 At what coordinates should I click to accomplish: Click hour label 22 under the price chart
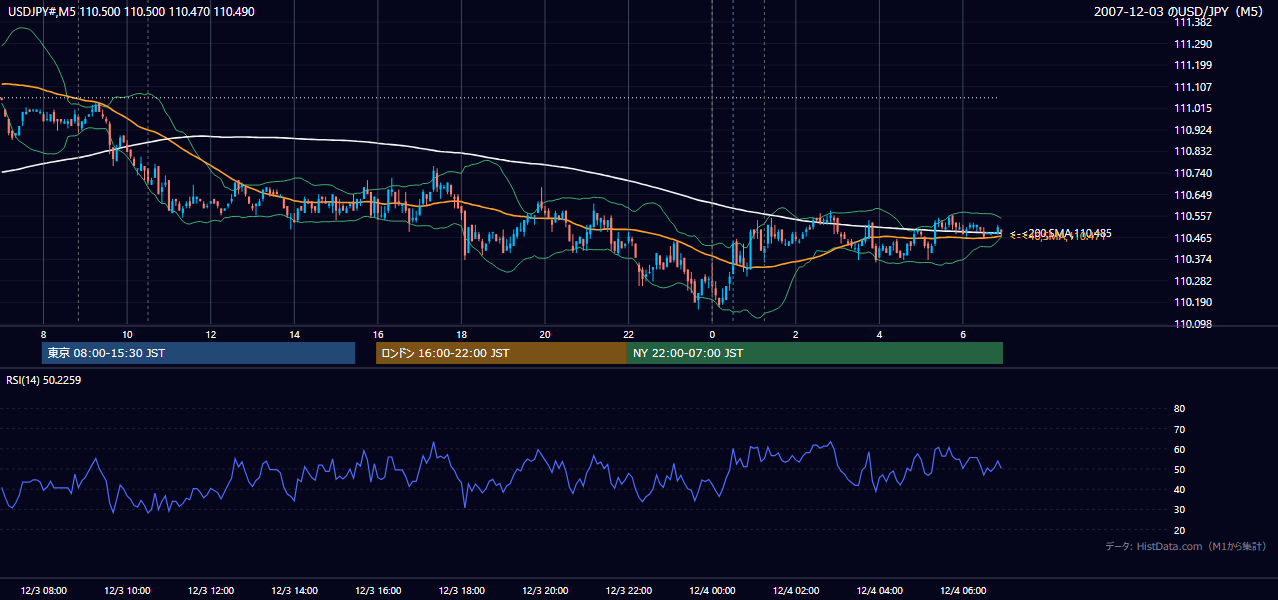[628, 334]
